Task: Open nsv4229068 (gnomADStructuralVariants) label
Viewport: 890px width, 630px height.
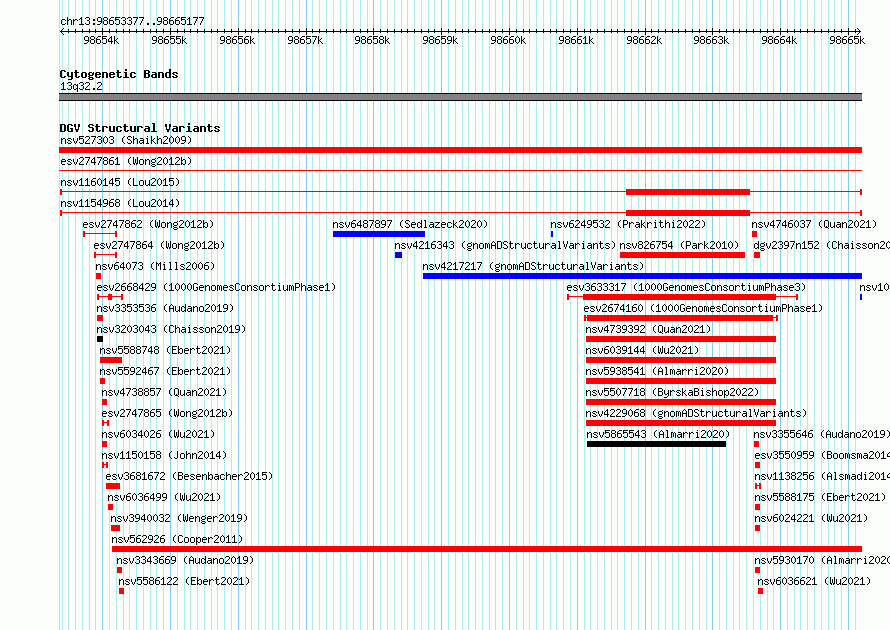Action: click(x=696, y=413)
